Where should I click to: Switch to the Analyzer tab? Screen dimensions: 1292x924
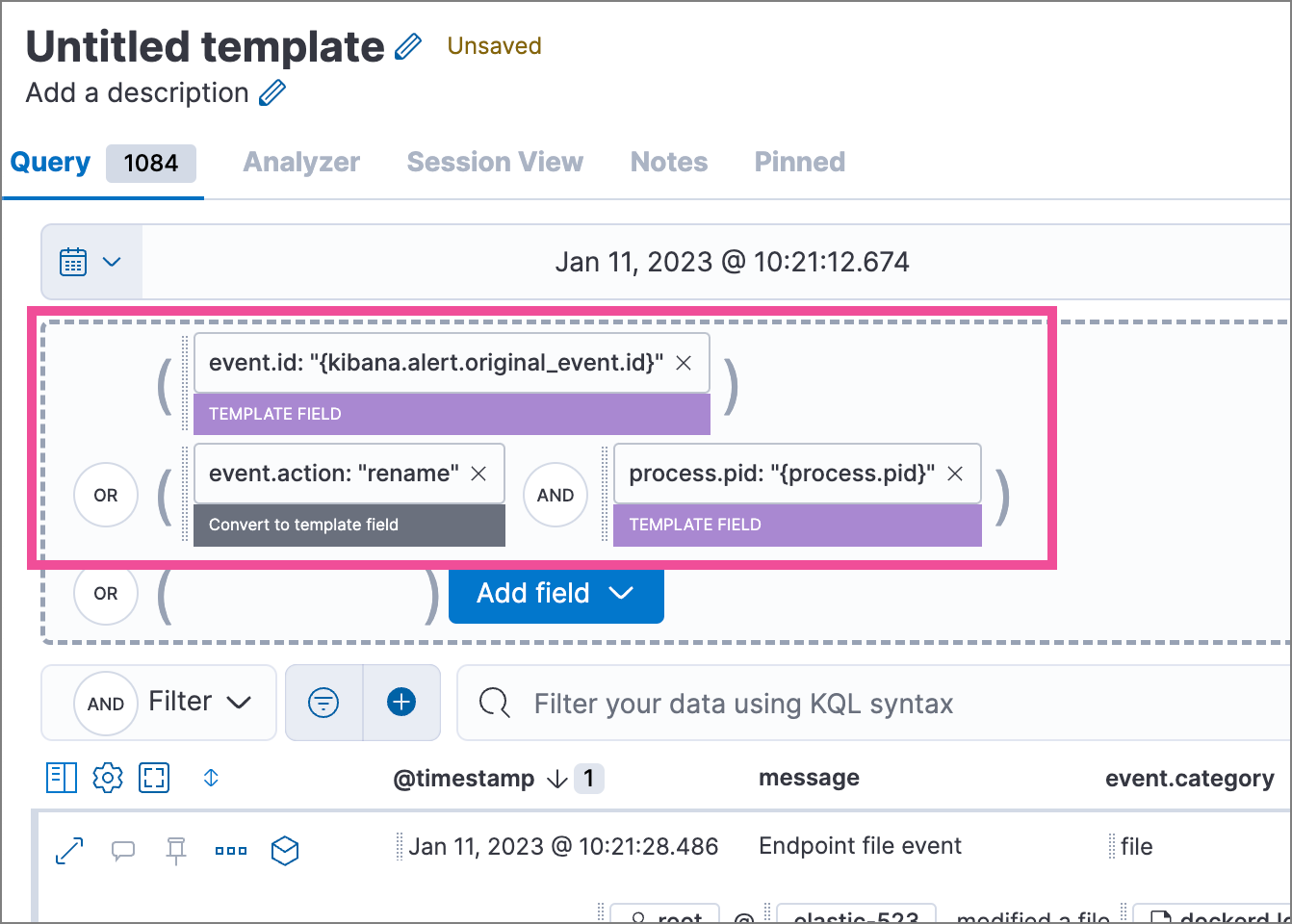301,162
